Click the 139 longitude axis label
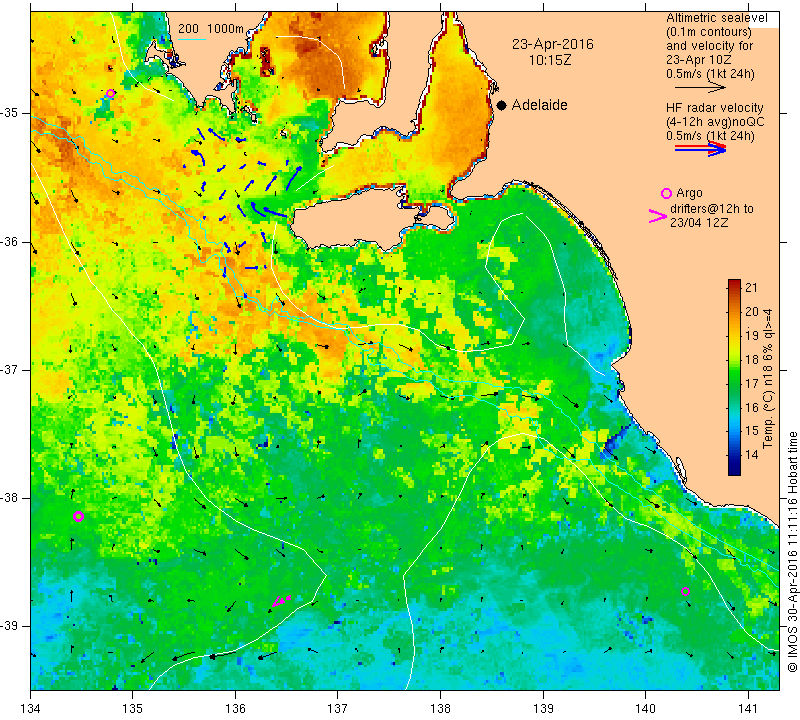This screenshot has width=800, height=720. 543,708
